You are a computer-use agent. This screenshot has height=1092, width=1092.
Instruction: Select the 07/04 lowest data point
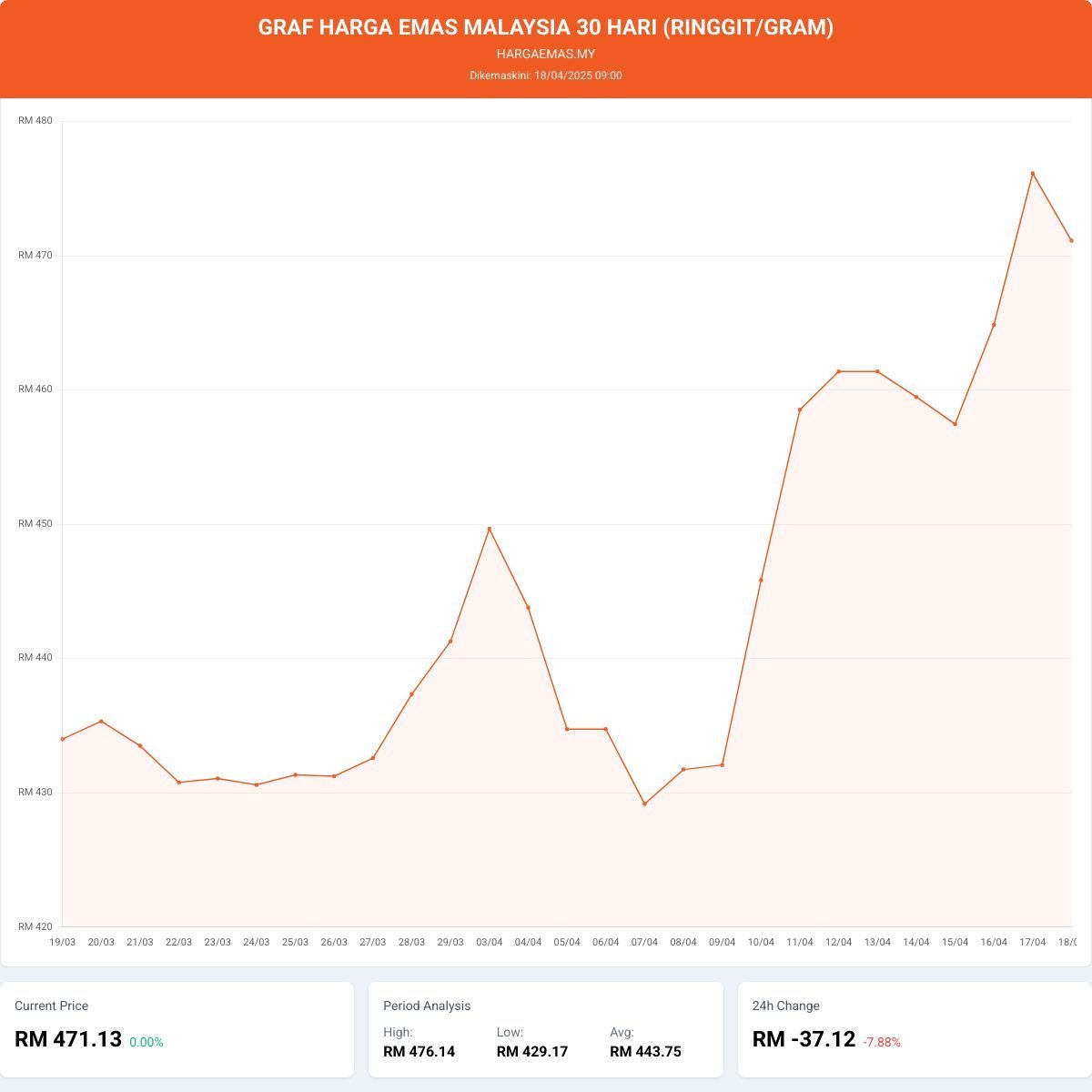coord(644,804)
